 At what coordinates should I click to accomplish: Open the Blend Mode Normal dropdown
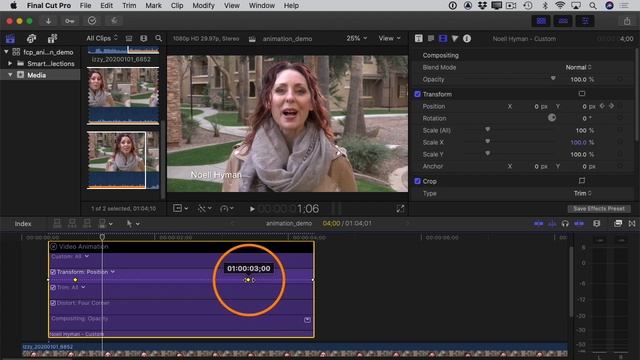pyautogui.click(x=578, y=67)
